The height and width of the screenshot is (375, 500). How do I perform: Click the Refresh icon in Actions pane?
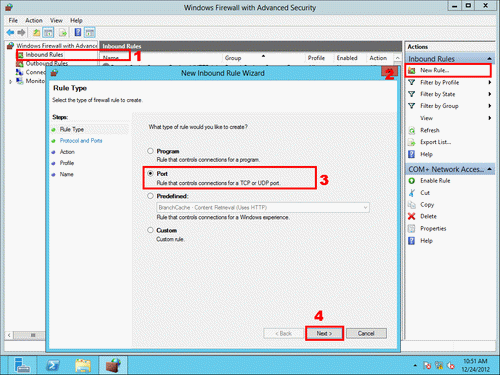412,130
